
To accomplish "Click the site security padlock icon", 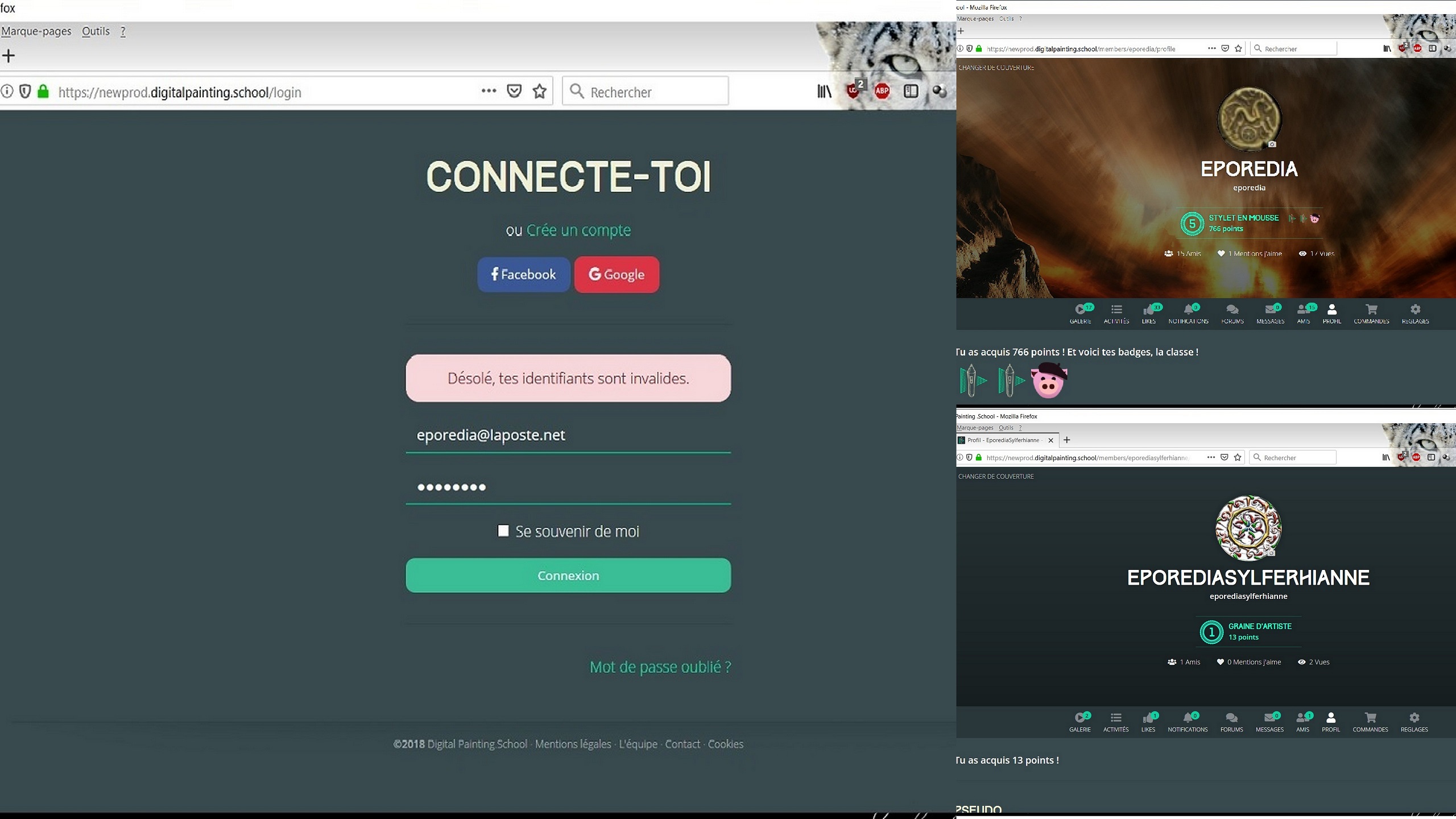I will [43, 92].
